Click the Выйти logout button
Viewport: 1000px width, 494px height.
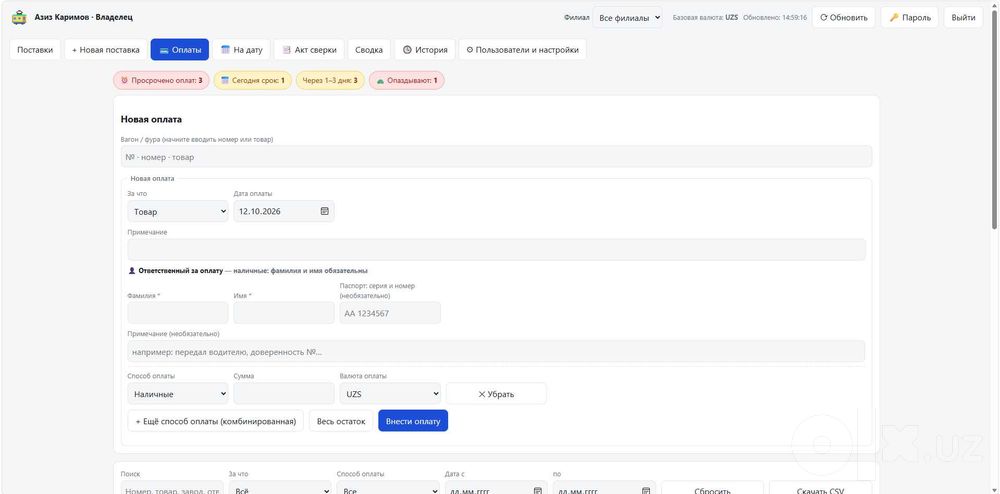(963, 18)
